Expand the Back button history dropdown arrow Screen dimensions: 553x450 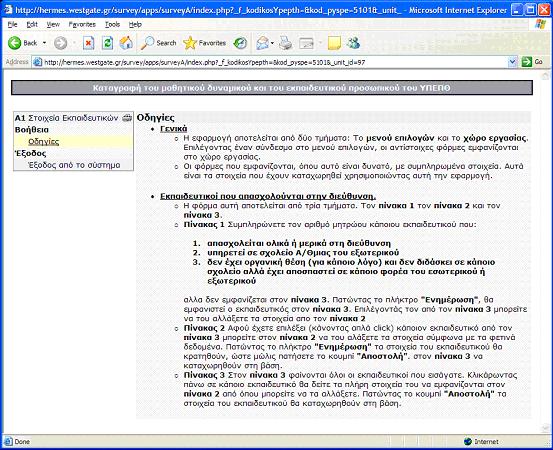click(x=44, y=43)
